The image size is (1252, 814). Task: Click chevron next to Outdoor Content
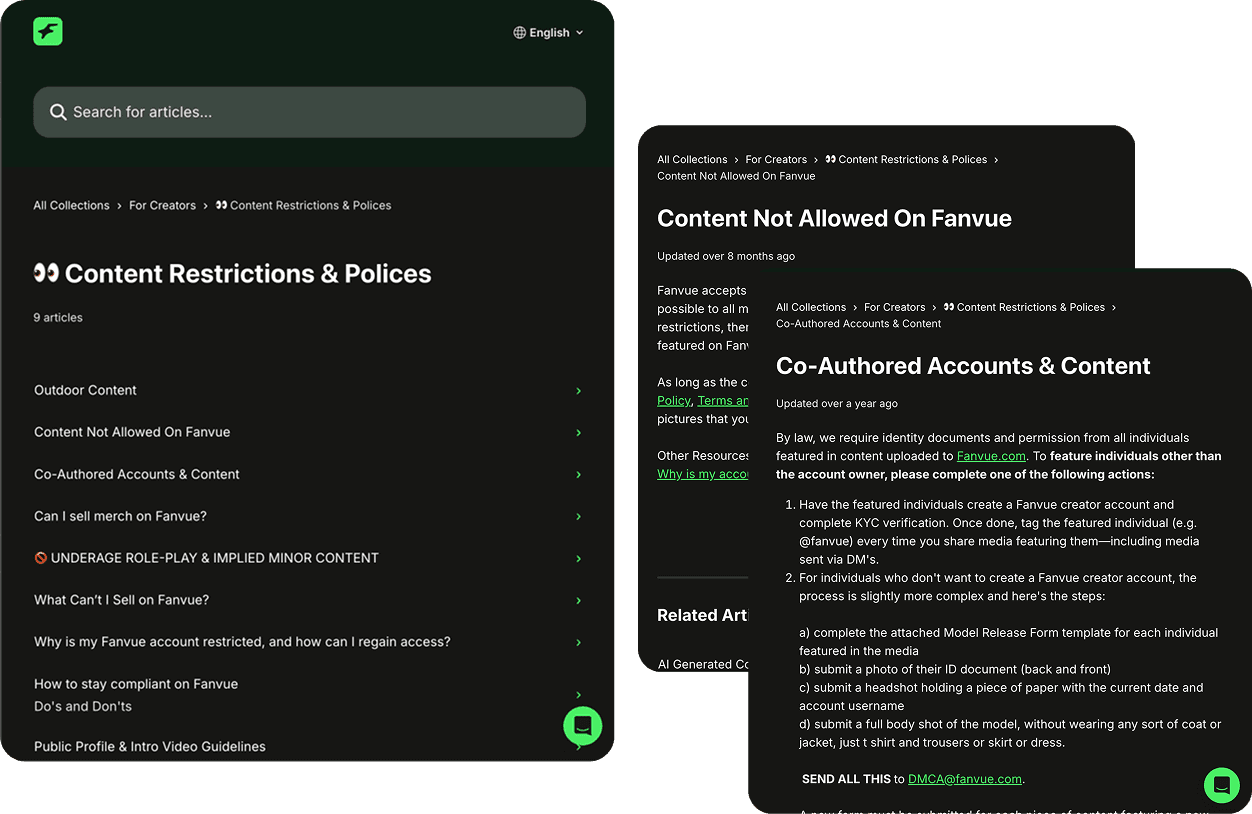tap(578, 391)
